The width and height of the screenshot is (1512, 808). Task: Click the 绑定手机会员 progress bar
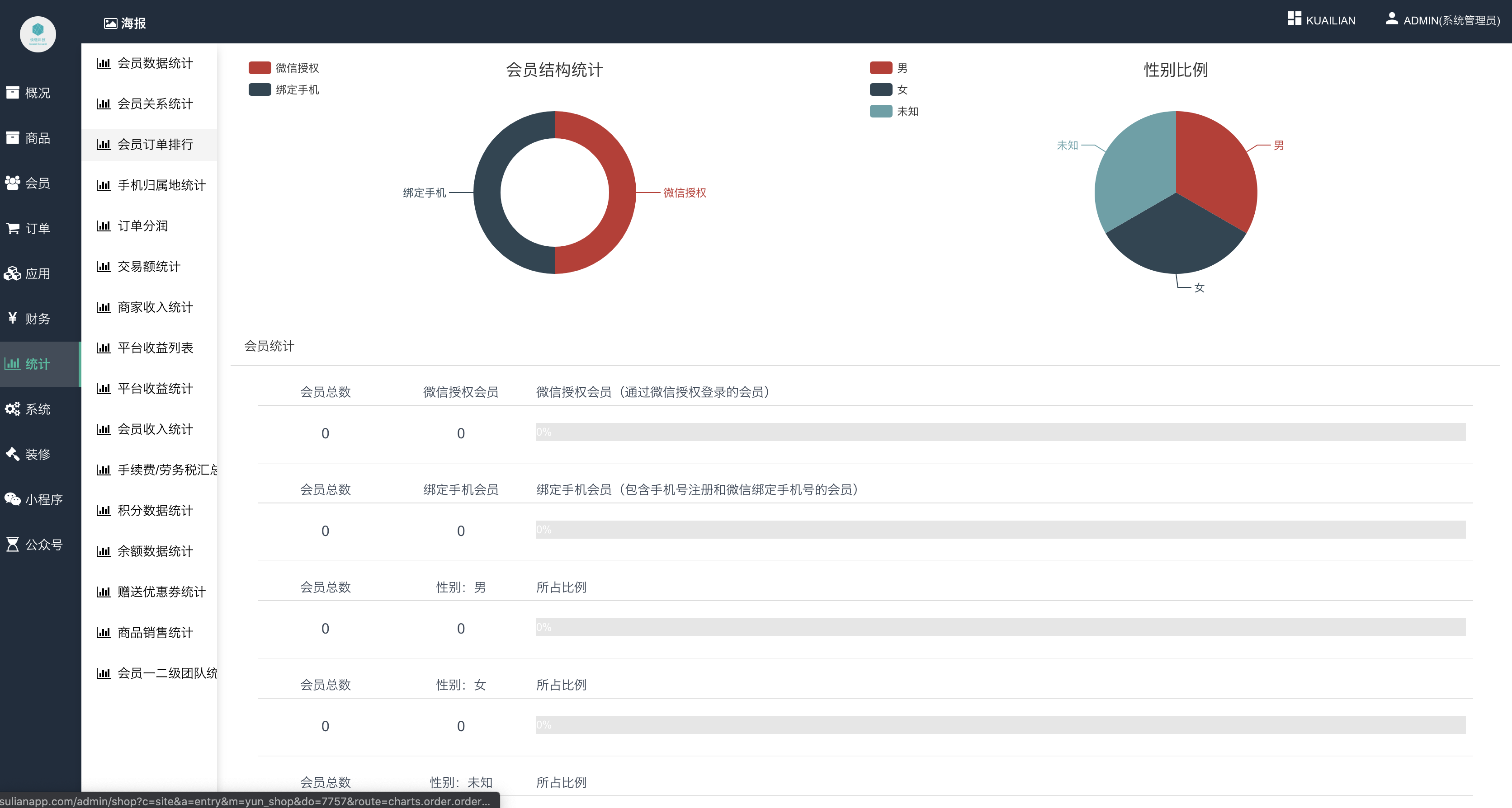click(x=1000, y=530)
